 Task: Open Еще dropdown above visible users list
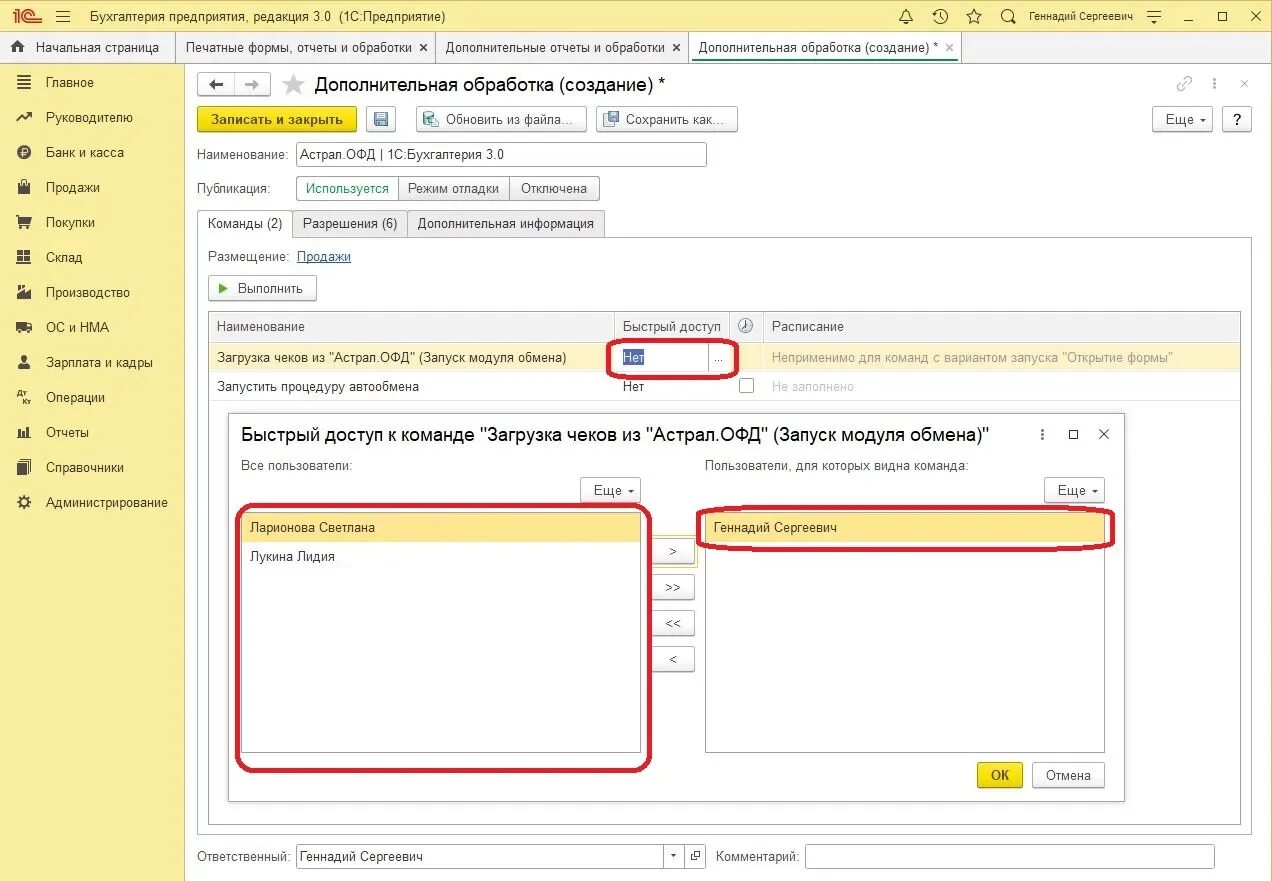point(1074,490)
